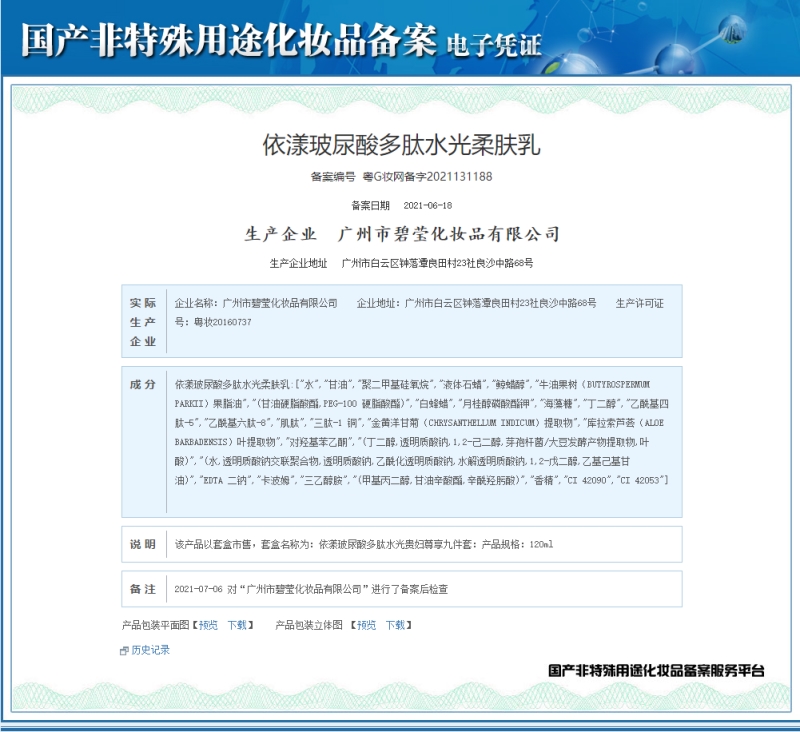Click the 2021-07-06 inspection remark text
Image resolution: width=800 pixels, height=732 pixels.
tap(311, 590)
